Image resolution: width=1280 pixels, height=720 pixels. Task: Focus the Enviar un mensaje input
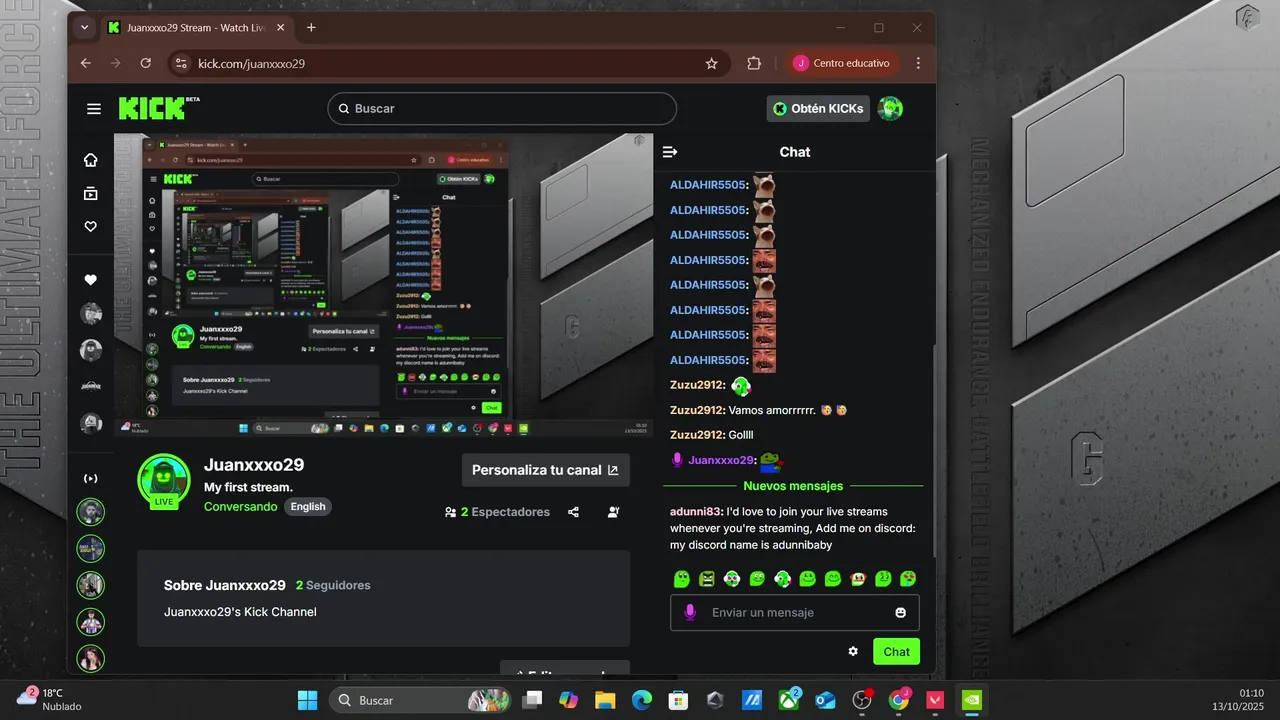point(795,612)
